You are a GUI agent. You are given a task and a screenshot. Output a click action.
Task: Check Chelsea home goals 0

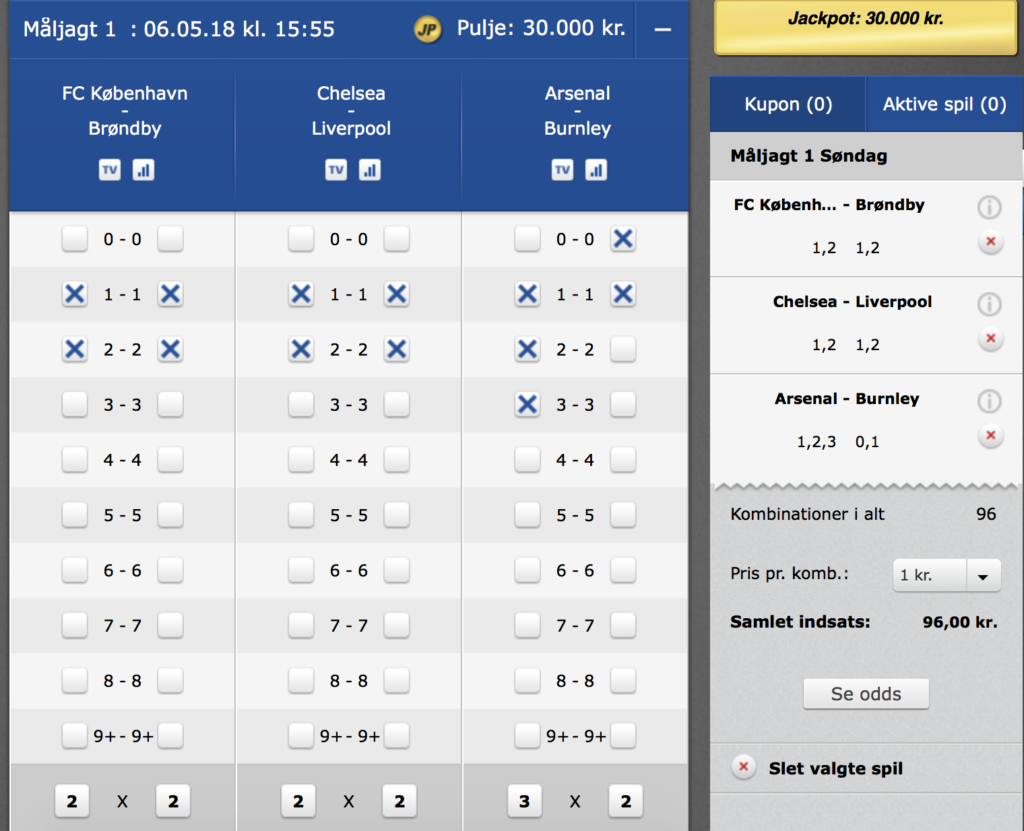pyautogui.click(x=301, y=239)
